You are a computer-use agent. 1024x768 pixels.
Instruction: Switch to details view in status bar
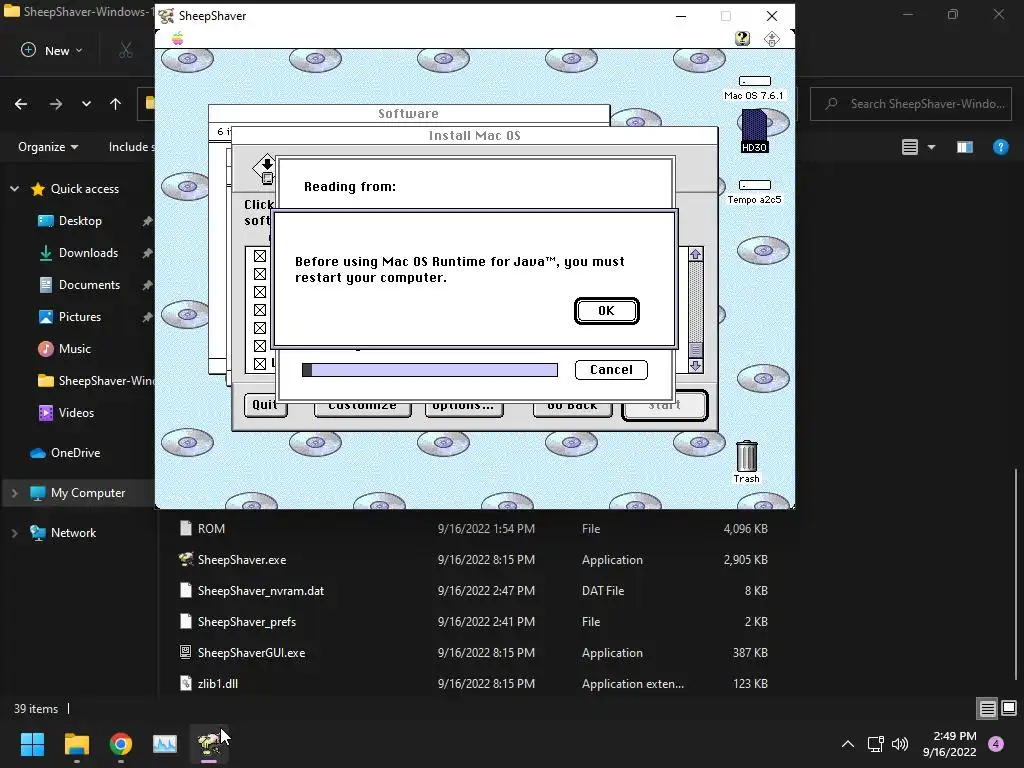click(x=987, y=708)
